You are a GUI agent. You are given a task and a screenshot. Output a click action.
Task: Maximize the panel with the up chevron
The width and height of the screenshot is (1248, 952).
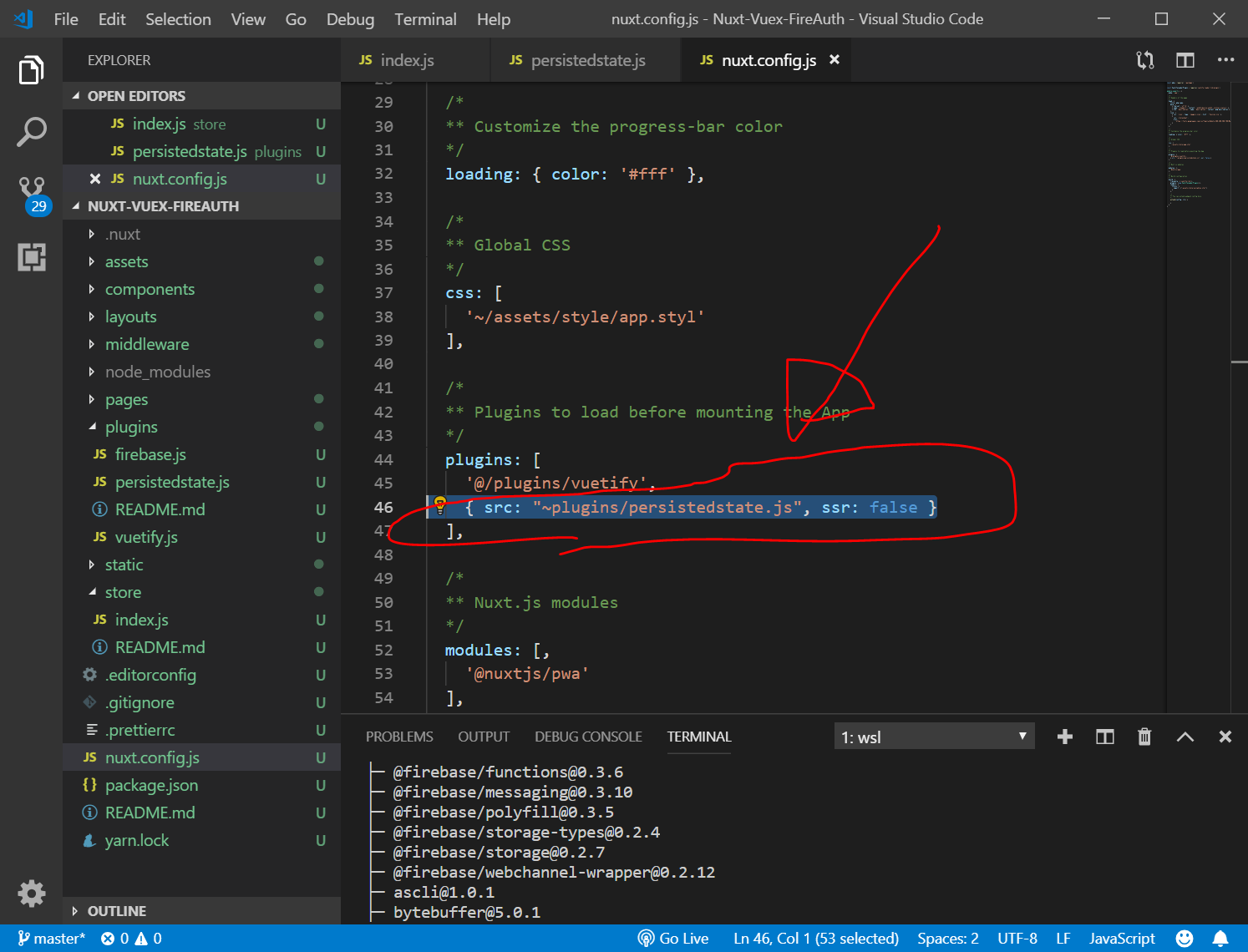point(1185,737)
